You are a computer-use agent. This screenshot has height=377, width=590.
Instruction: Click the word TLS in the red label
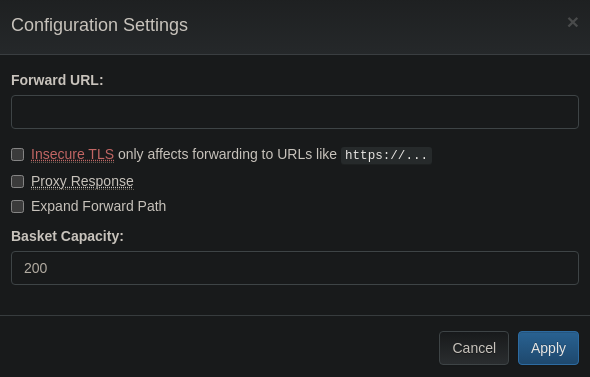pyautogui.click(x=100, y=154)
